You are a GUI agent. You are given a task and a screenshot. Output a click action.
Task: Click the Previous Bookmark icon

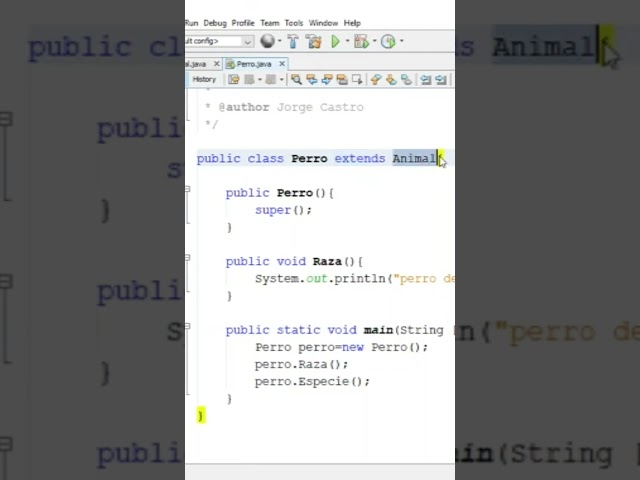tap(376, 80)
